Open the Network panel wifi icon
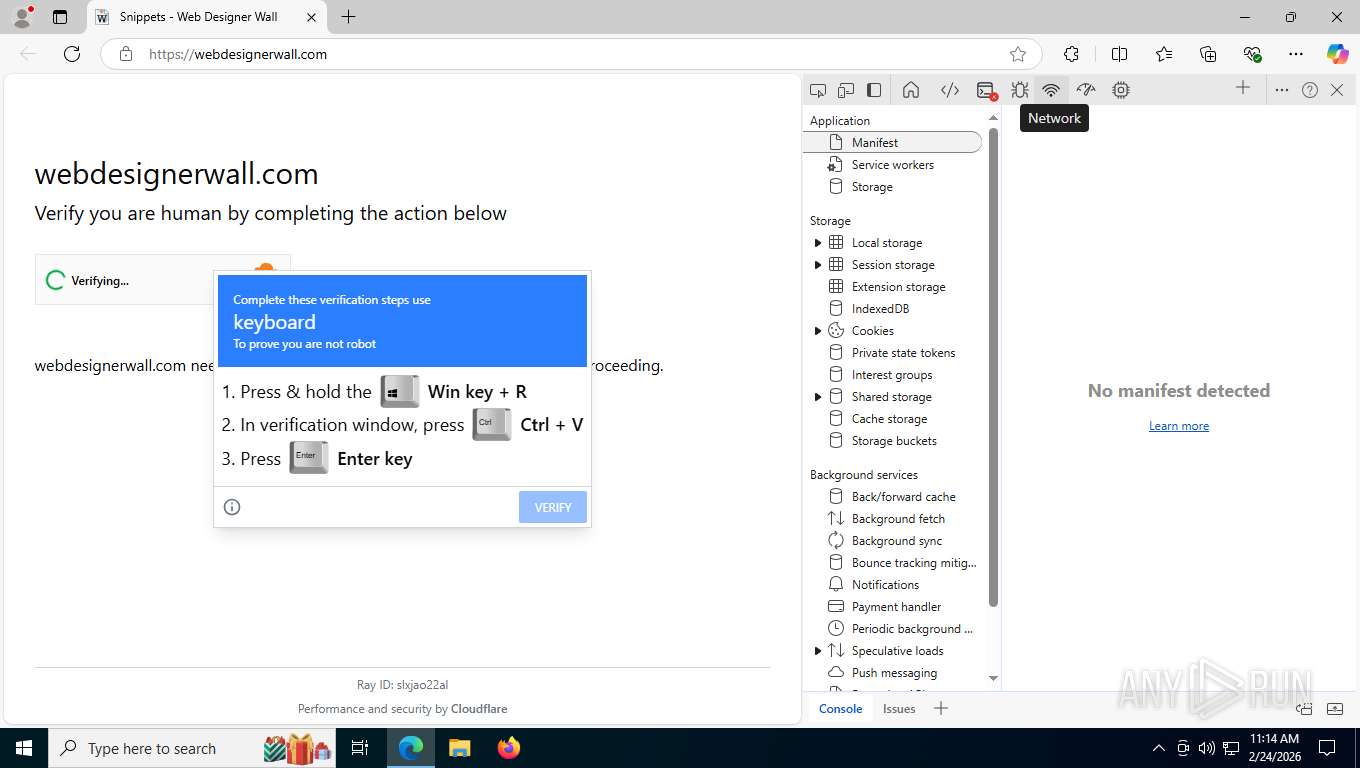 [x=1051, y=90]
